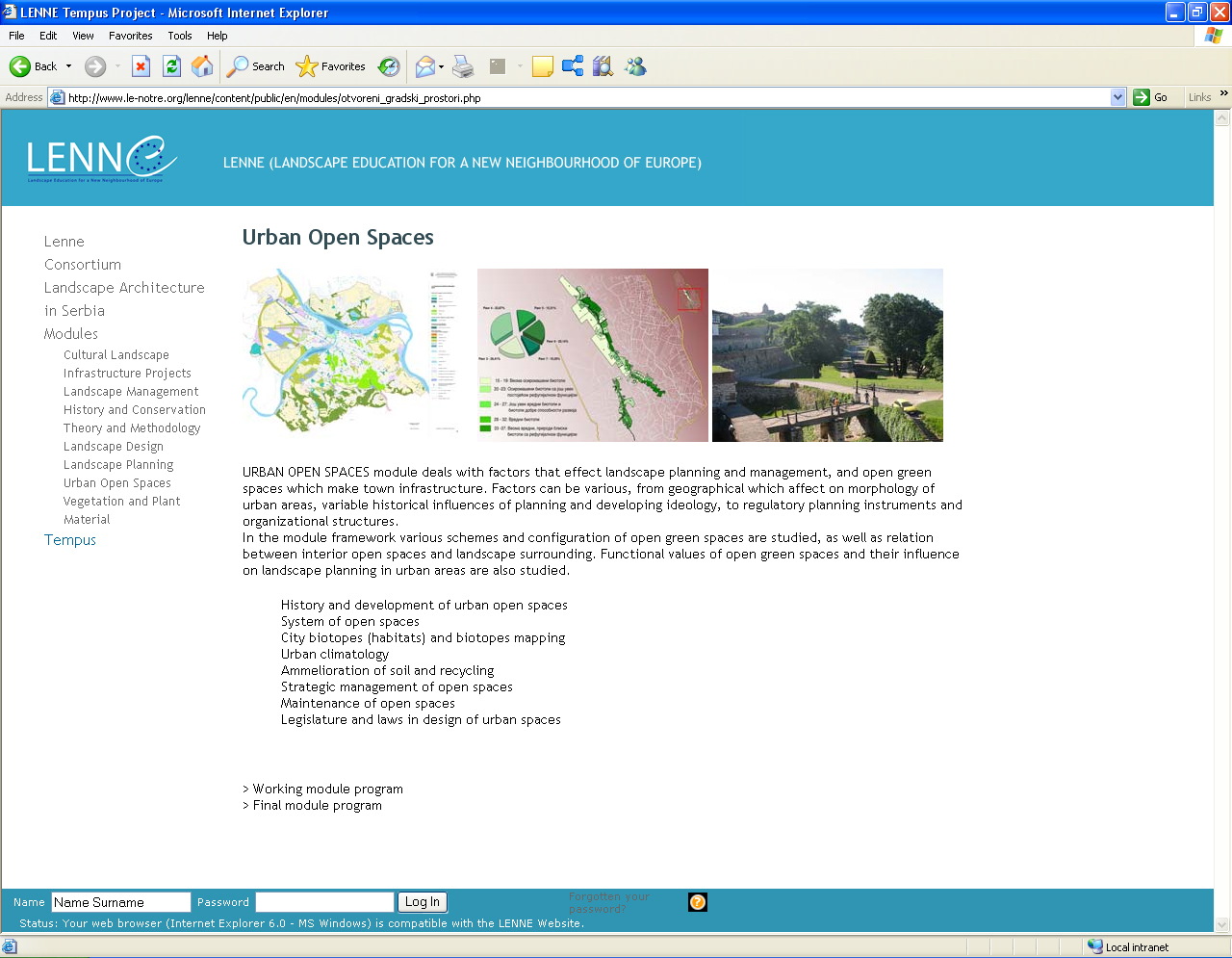Click the blue network share toolbar icon
This screenshot has height=958, width=1232.
[573, 66]
